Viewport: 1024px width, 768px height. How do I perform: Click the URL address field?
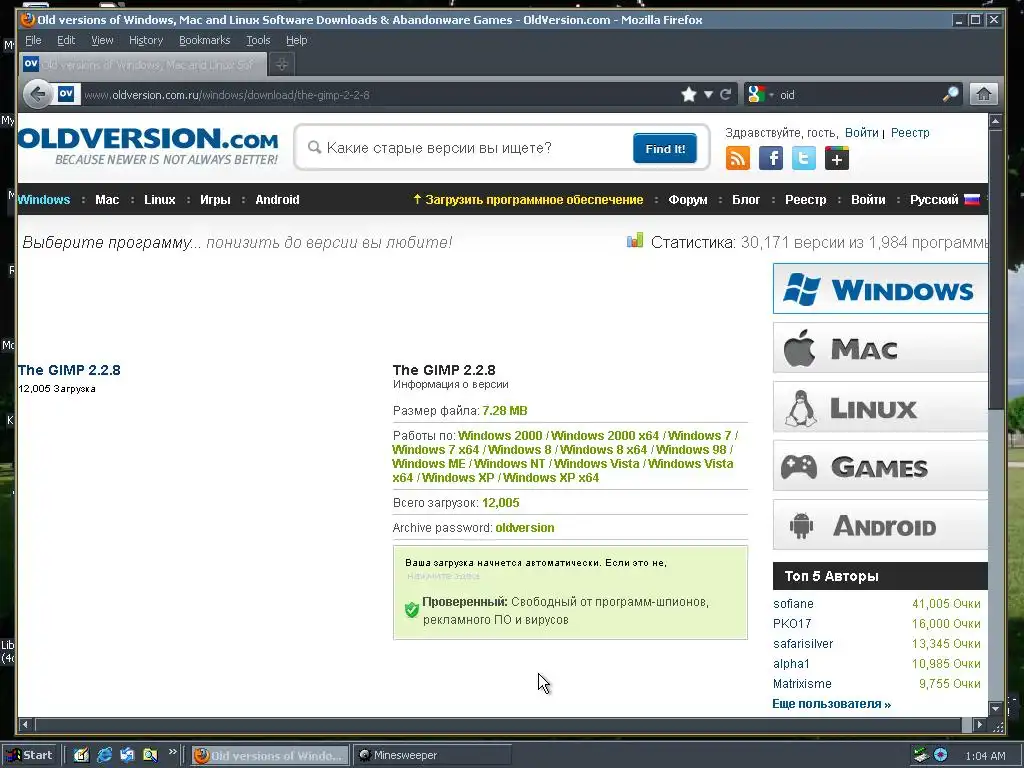[x=379, y=95]
